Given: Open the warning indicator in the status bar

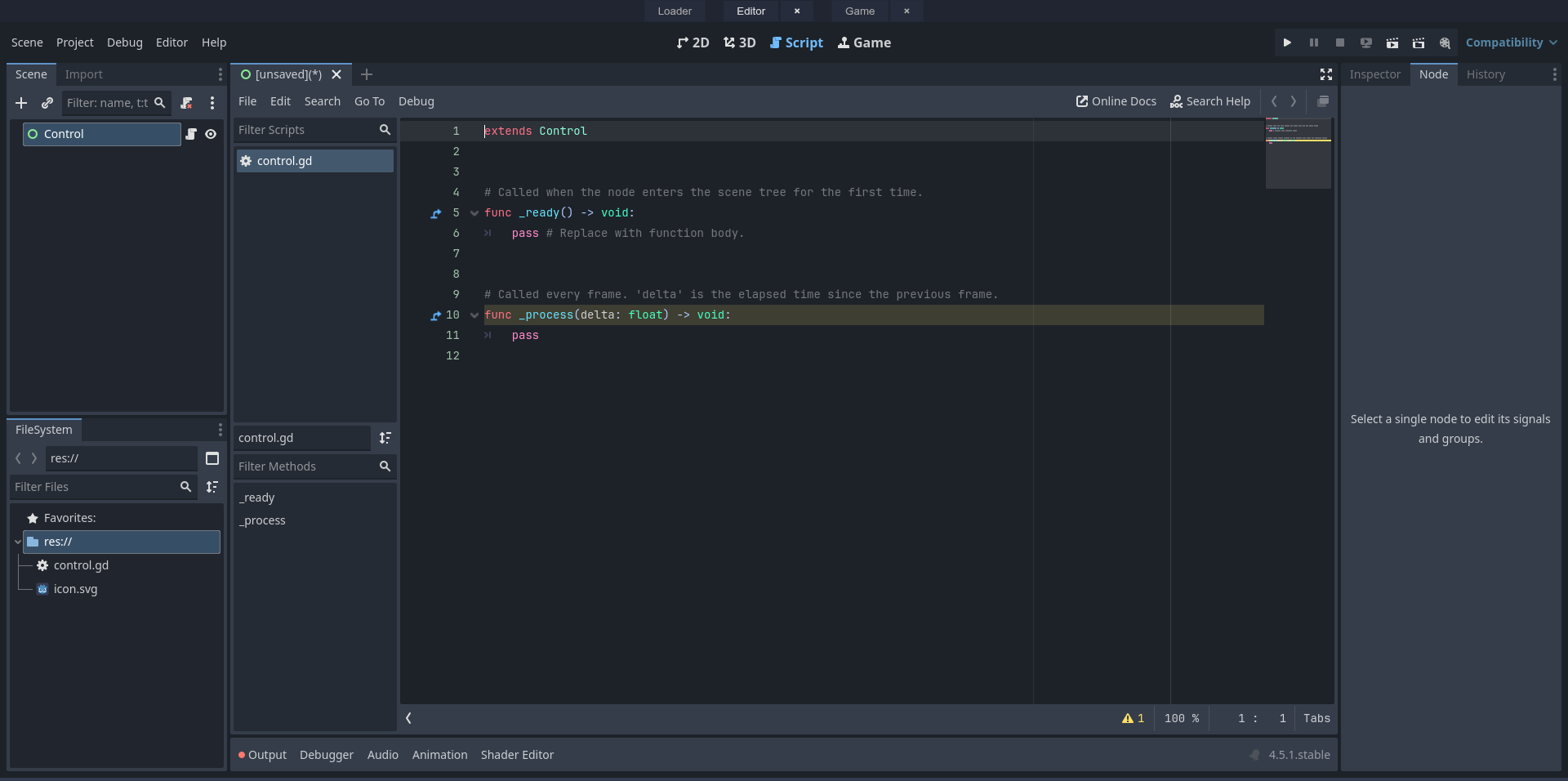Looking at the screenshot, I should click(x=1133, y=718).
